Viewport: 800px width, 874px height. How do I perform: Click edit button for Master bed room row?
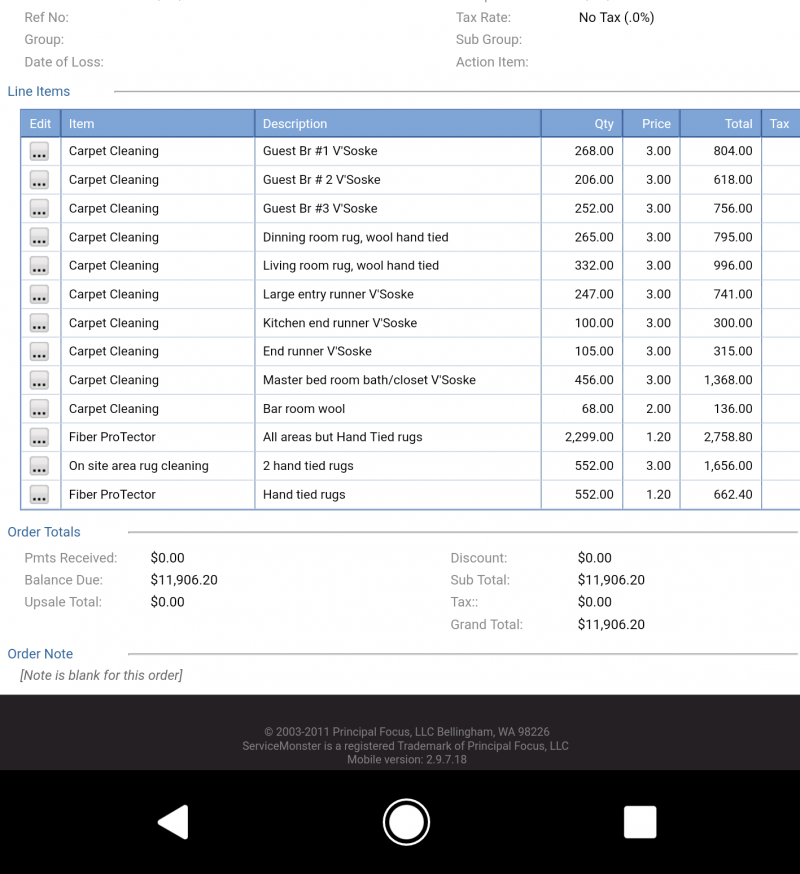39,380
